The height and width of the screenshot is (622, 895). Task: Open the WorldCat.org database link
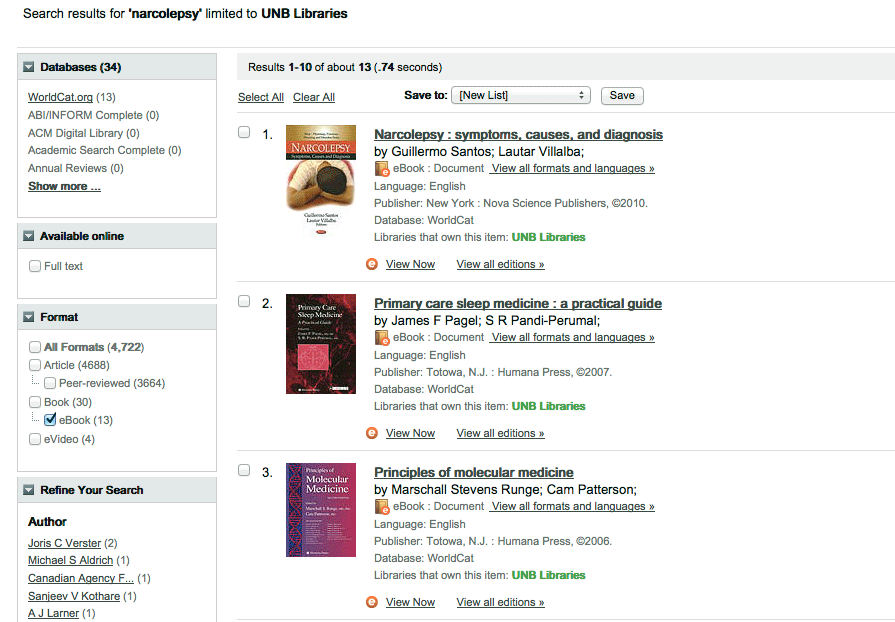[61, 98]
